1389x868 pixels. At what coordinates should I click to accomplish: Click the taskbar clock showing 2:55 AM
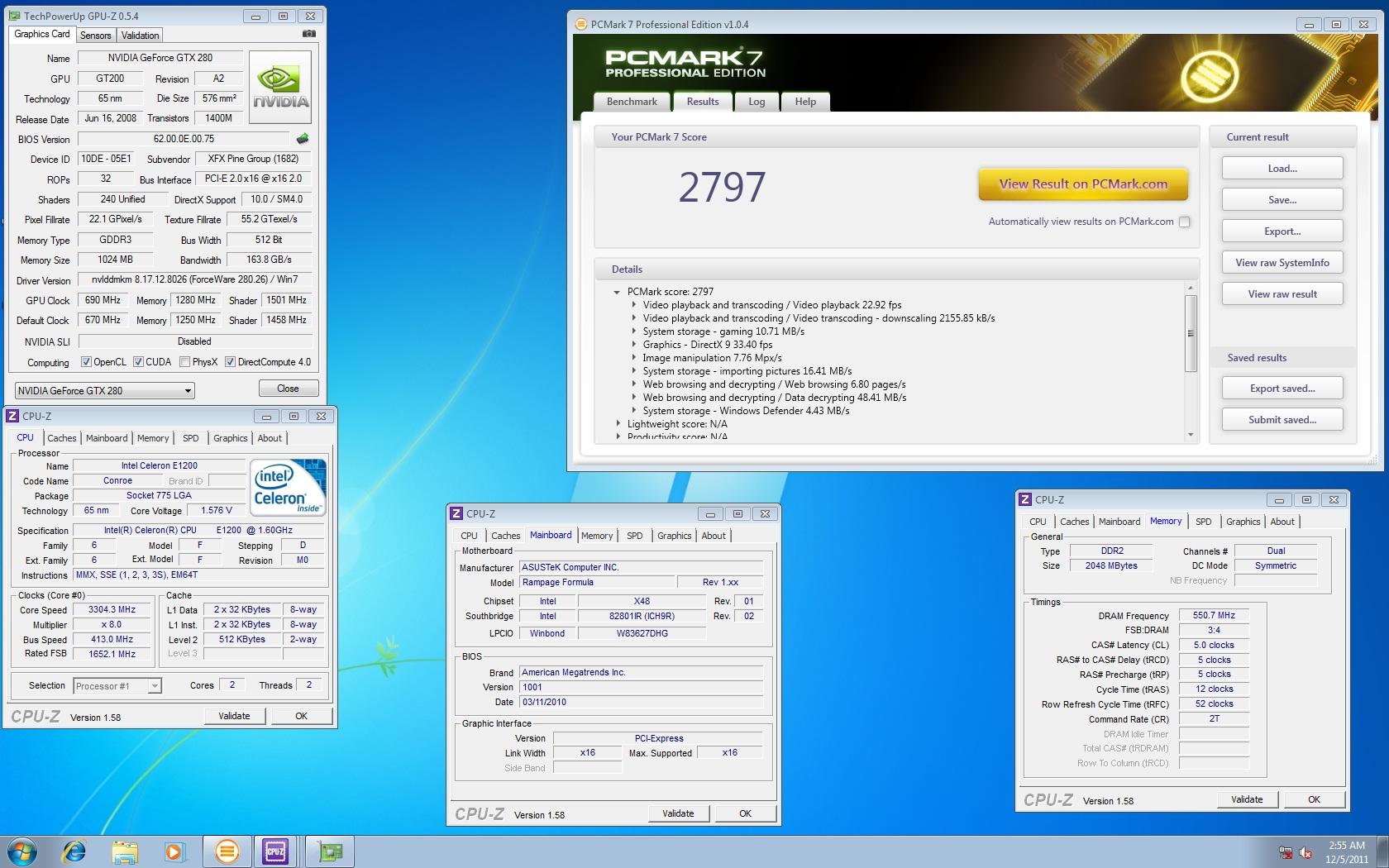tap(1346, 852)
